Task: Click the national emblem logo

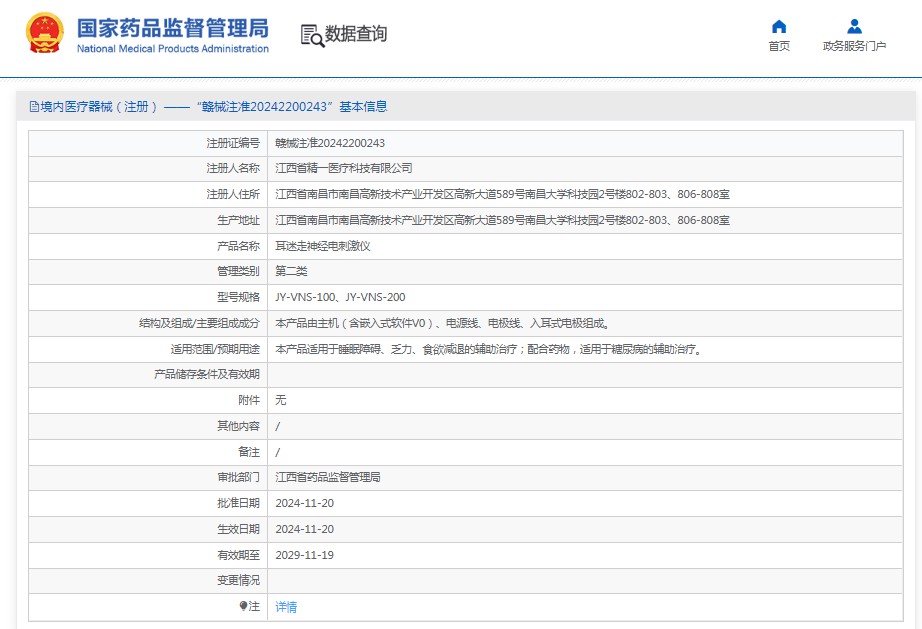Action: click(x=44, y=33)
